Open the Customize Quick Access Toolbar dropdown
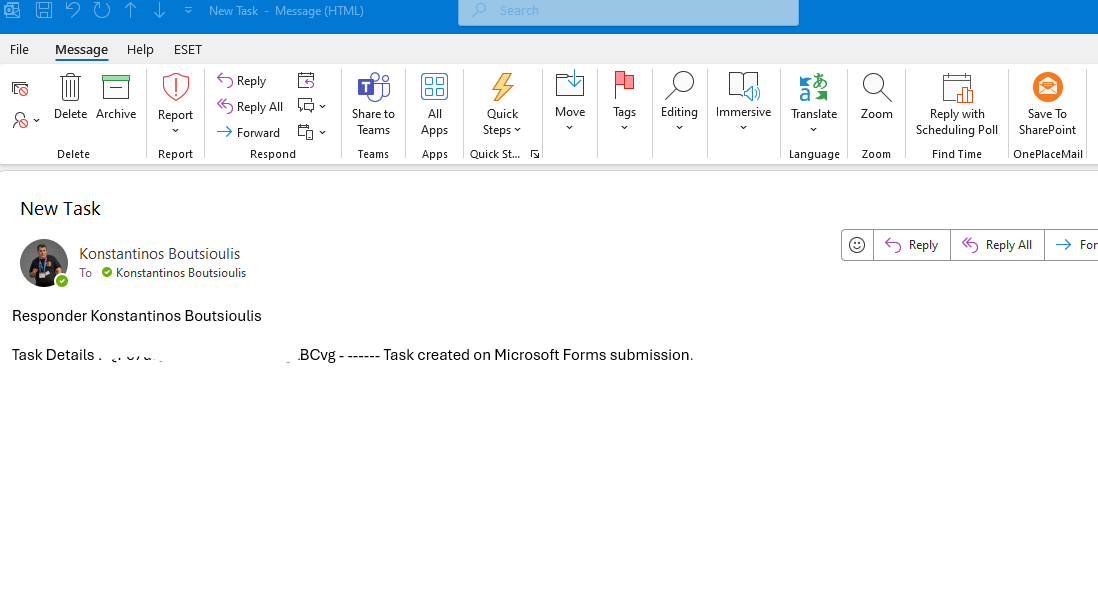1098x604 pixels. [x=188, y=10]
